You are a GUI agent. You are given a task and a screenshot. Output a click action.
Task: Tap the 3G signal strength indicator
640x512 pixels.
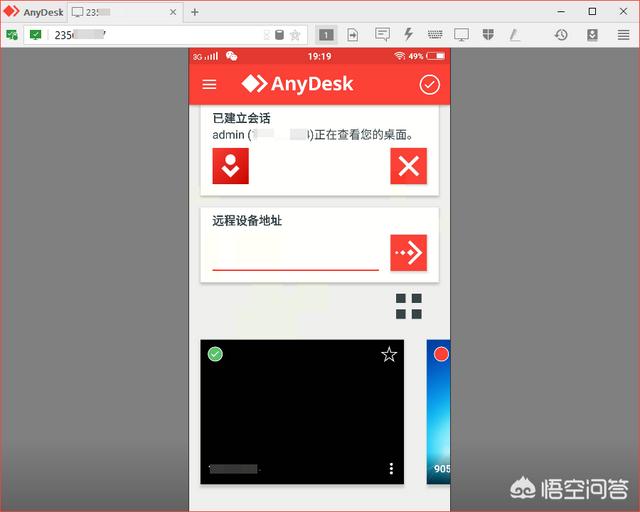click(x=206, y=56)
